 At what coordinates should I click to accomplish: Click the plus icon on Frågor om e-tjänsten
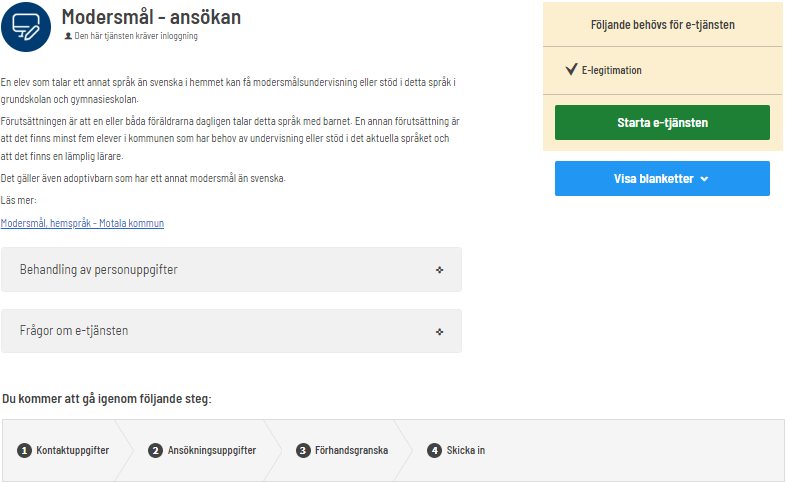pyautogui.click(x=439, y=331)
